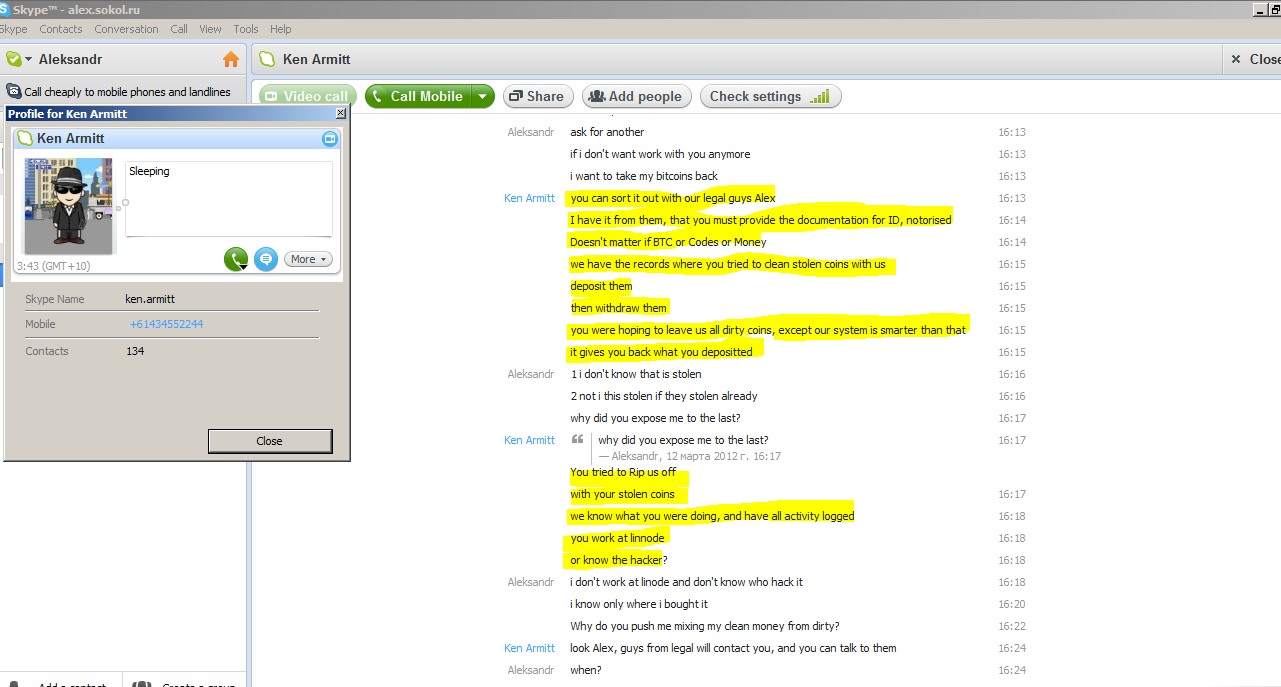Open the Call menu
The height and width of the screenshot is (687, 1281).
(179, 29)
